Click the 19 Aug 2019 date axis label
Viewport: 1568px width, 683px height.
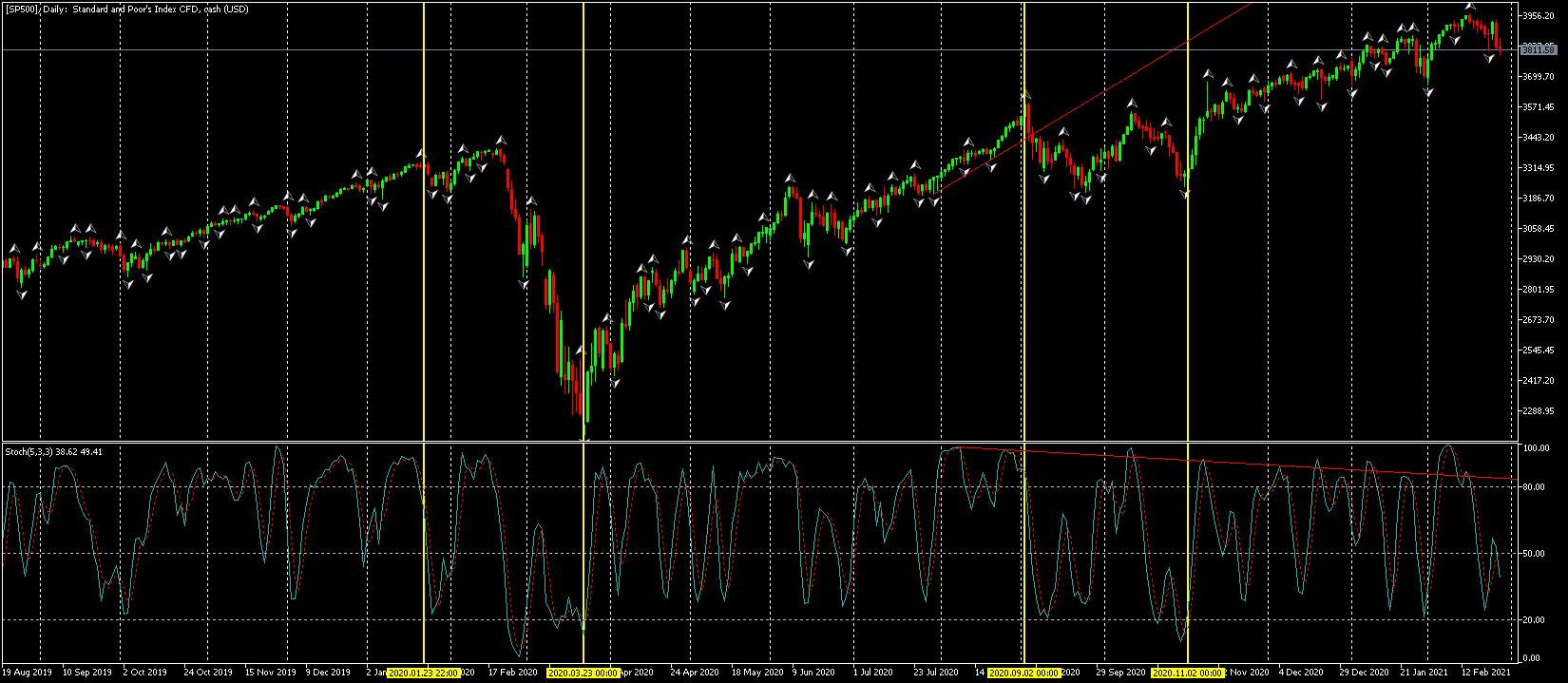click(30, 673)
